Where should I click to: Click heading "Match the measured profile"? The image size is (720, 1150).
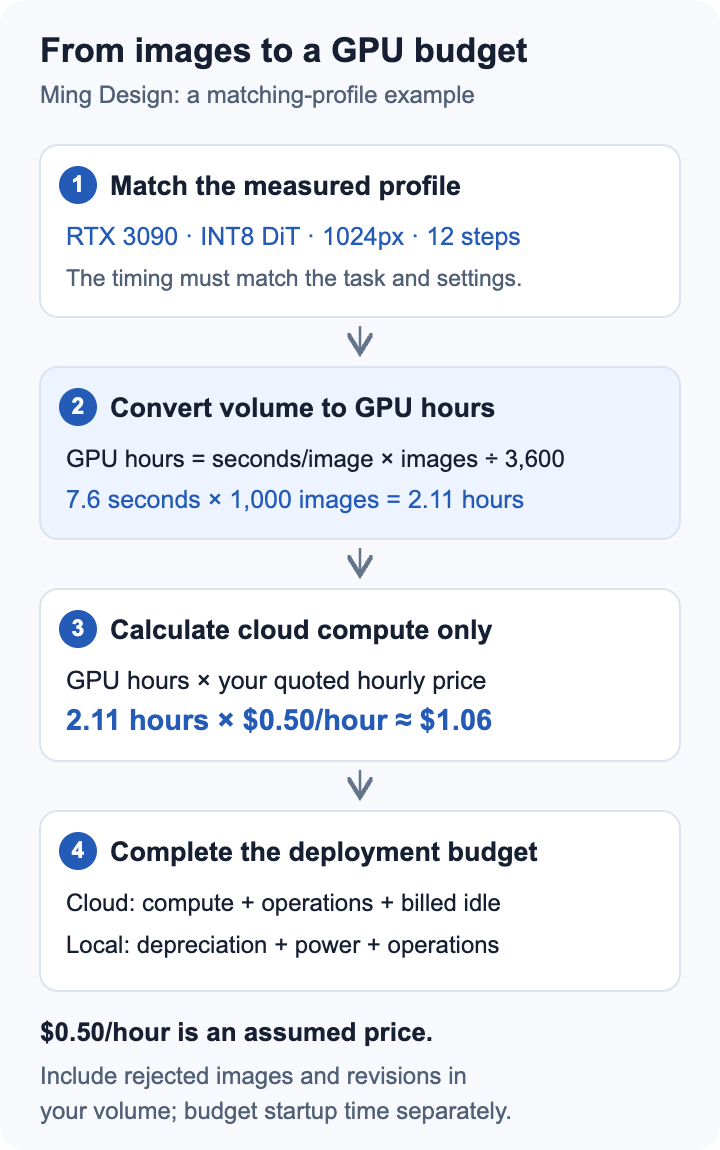coord(285,186)
